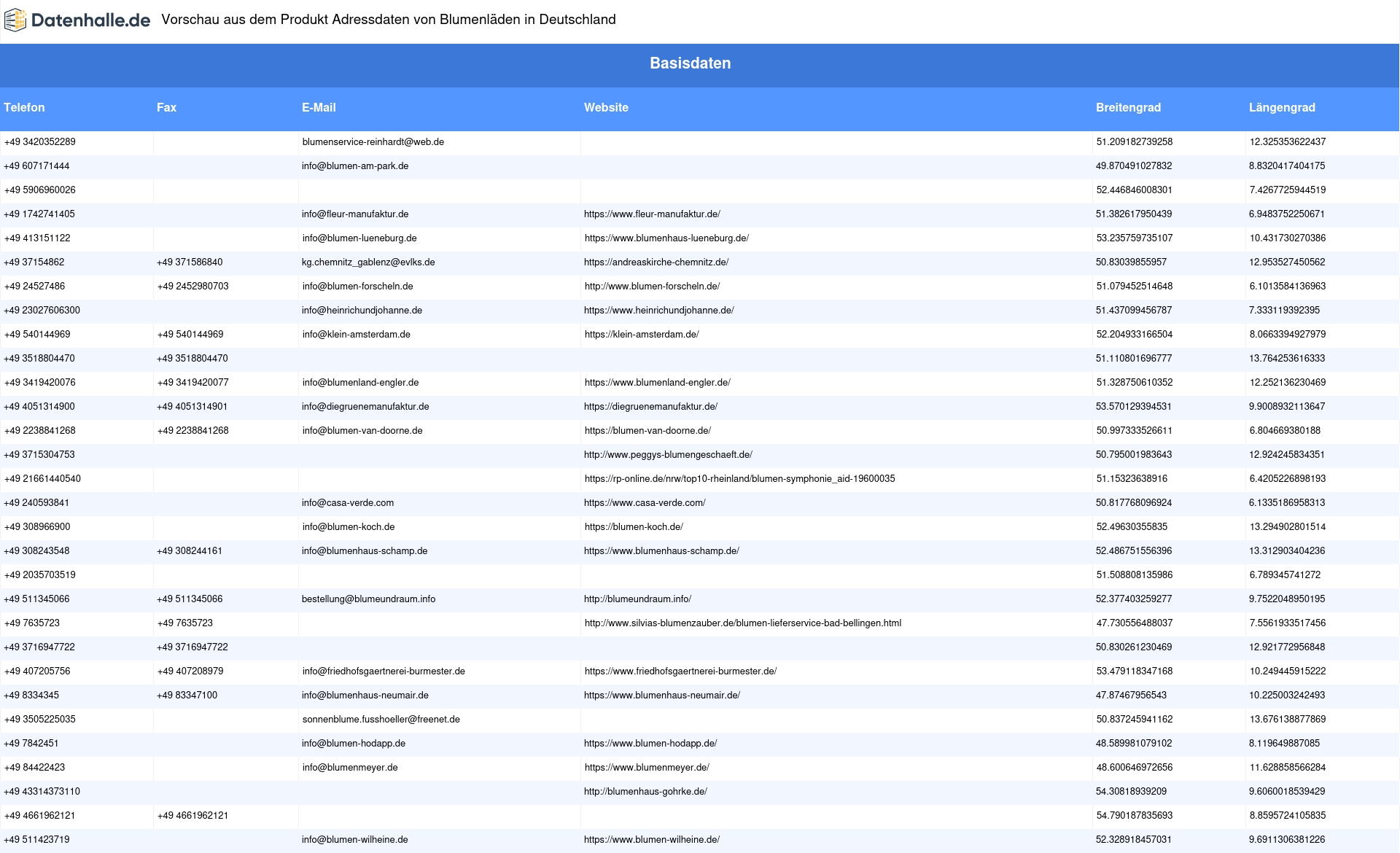Click website https://diegruenemanufaktur.de/
1400x853 pixels.
[650, 407]
